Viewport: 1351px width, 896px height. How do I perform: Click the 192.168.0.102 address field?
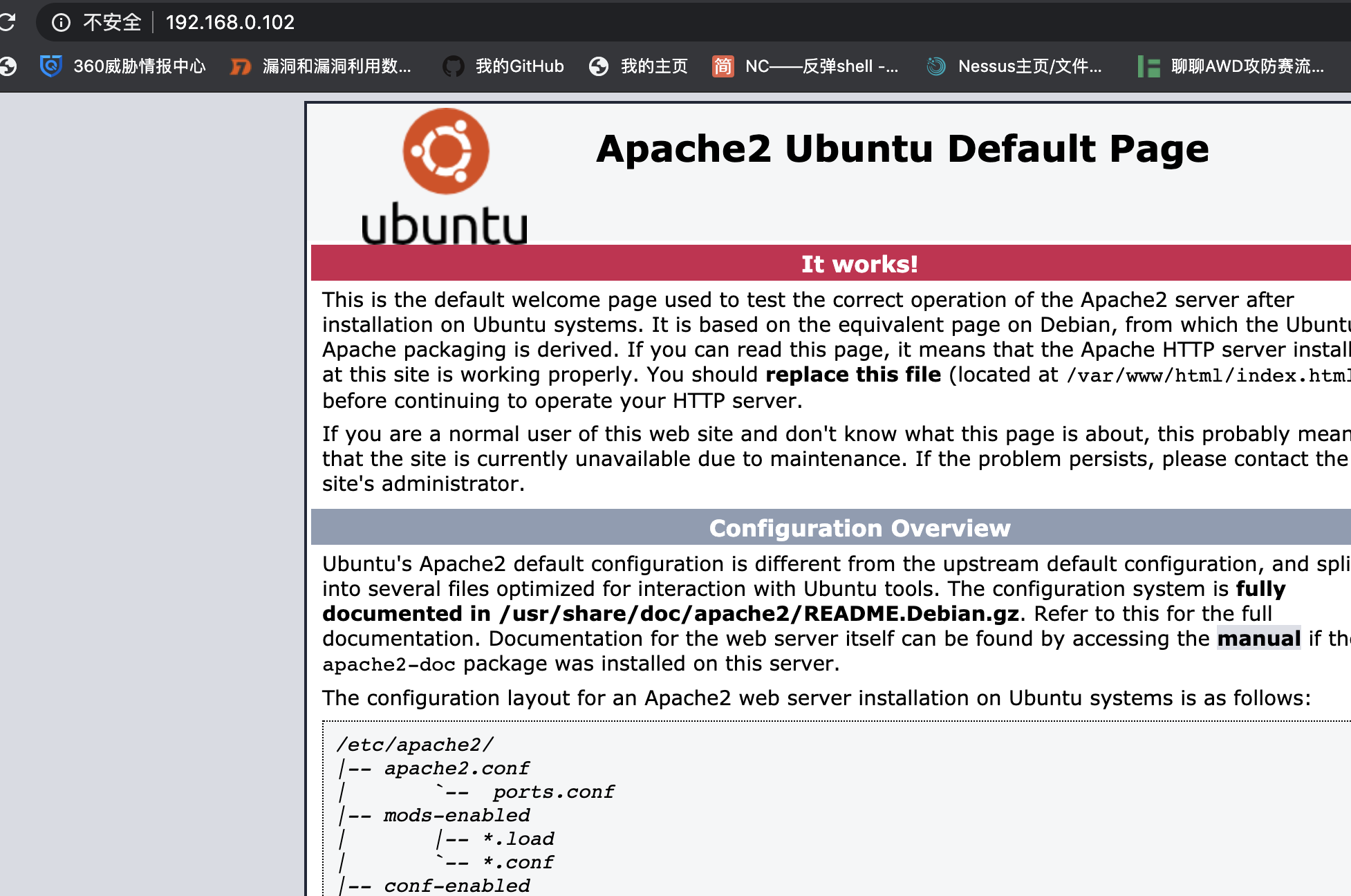pyautogui.click(x=230, y=23)
